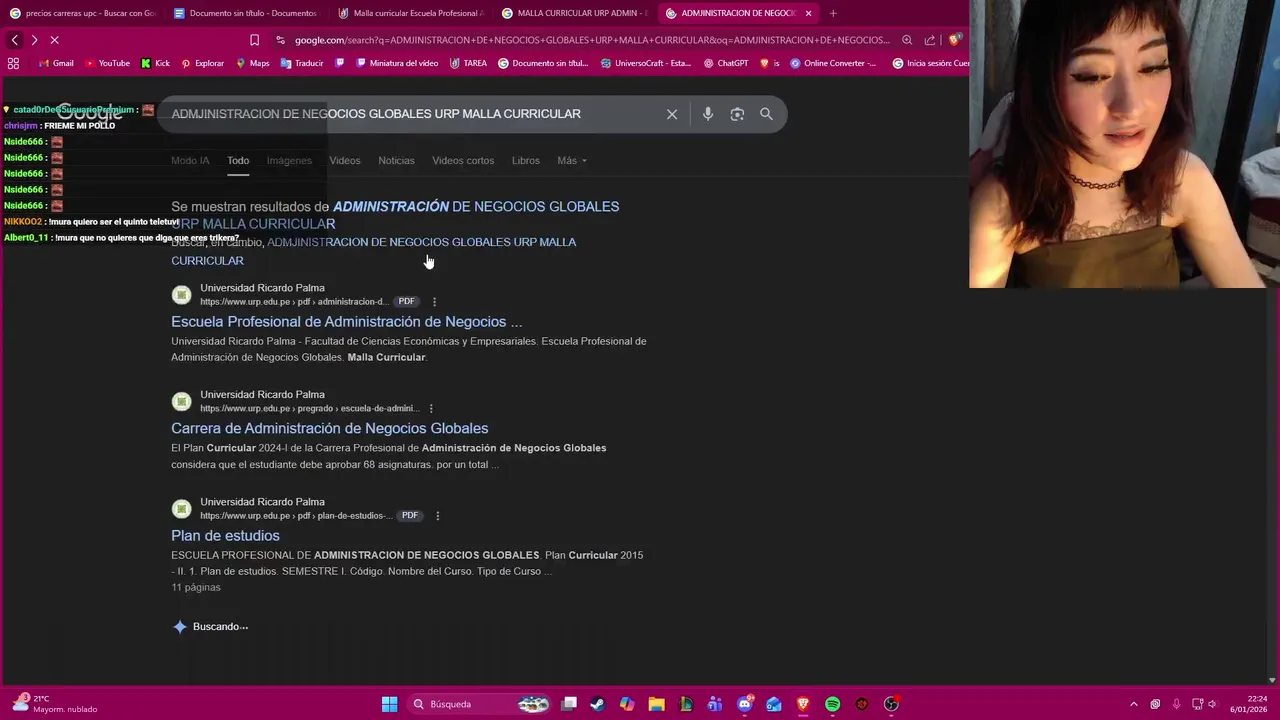Open Miniatura del vídeo bookmark
The image size is (1280, 720).
point(397,63)
